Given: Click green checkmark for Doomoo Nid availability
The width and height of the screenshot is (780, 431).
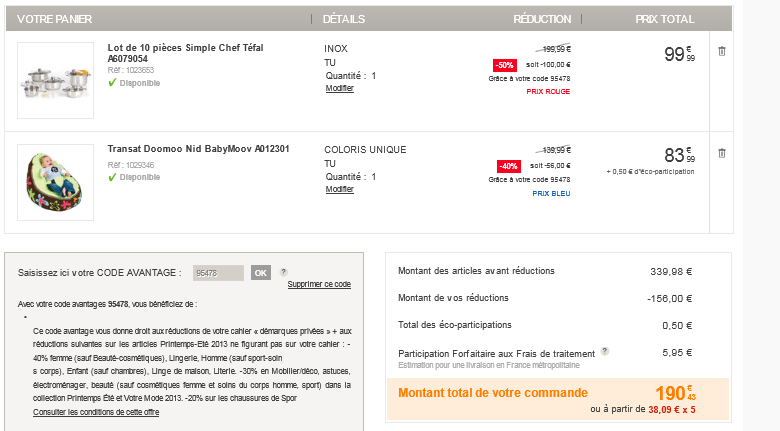Looking at the screenshot, I should point(112,177).
